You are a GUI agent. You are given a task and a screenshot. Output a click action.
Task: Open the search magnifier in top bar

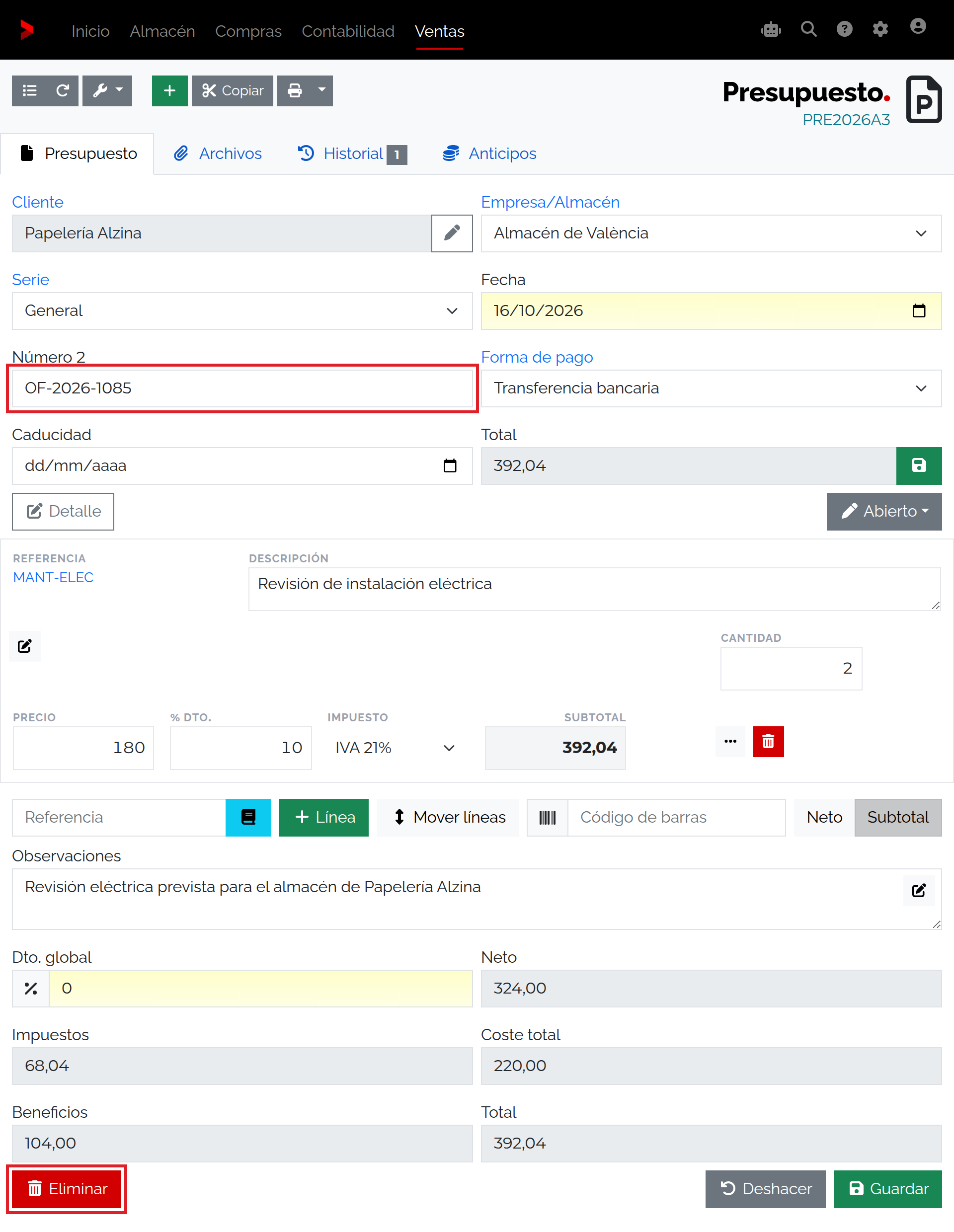808,29
